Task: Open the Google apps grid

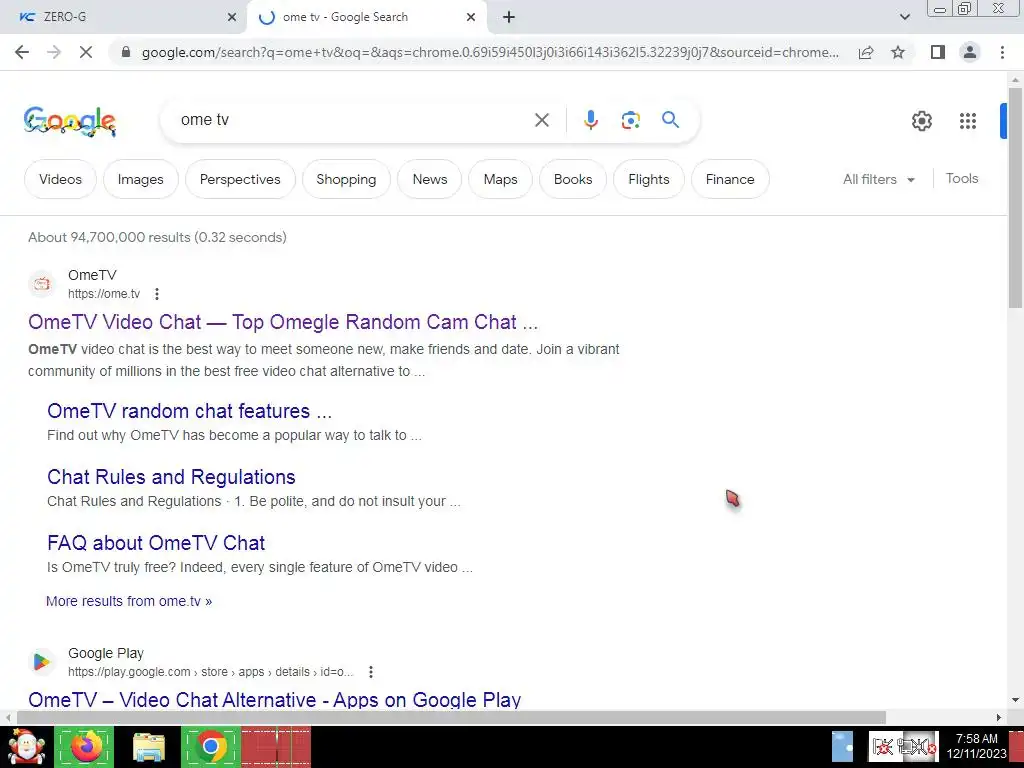Action: click(967, 121)
